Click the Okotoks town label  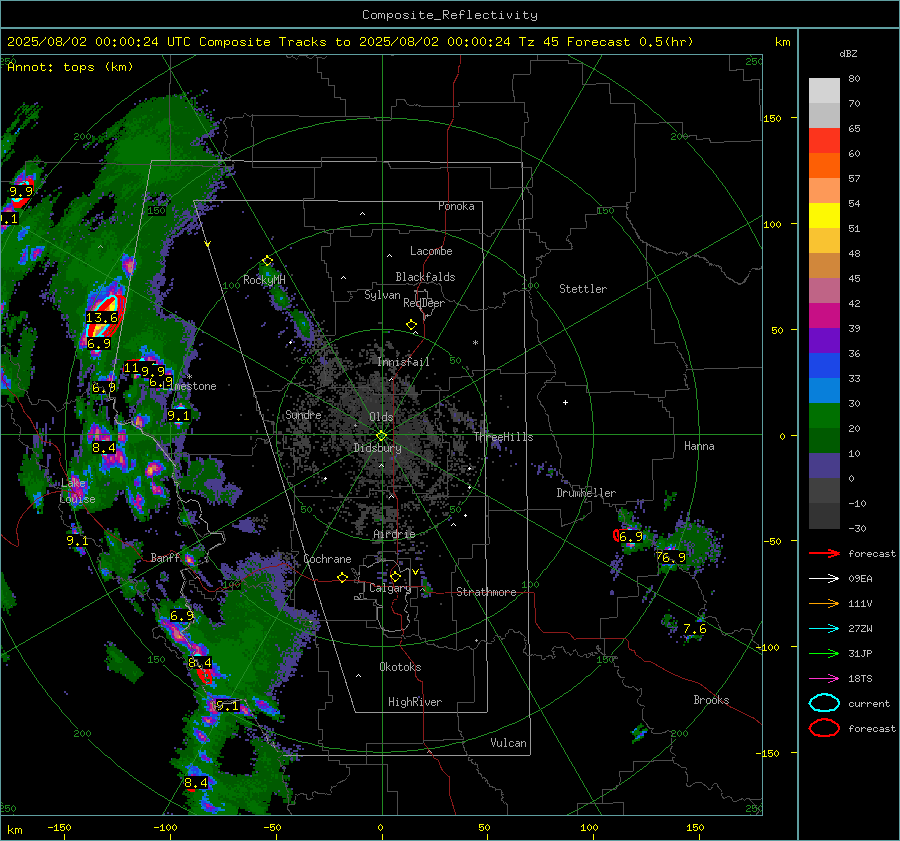[400, 667]
